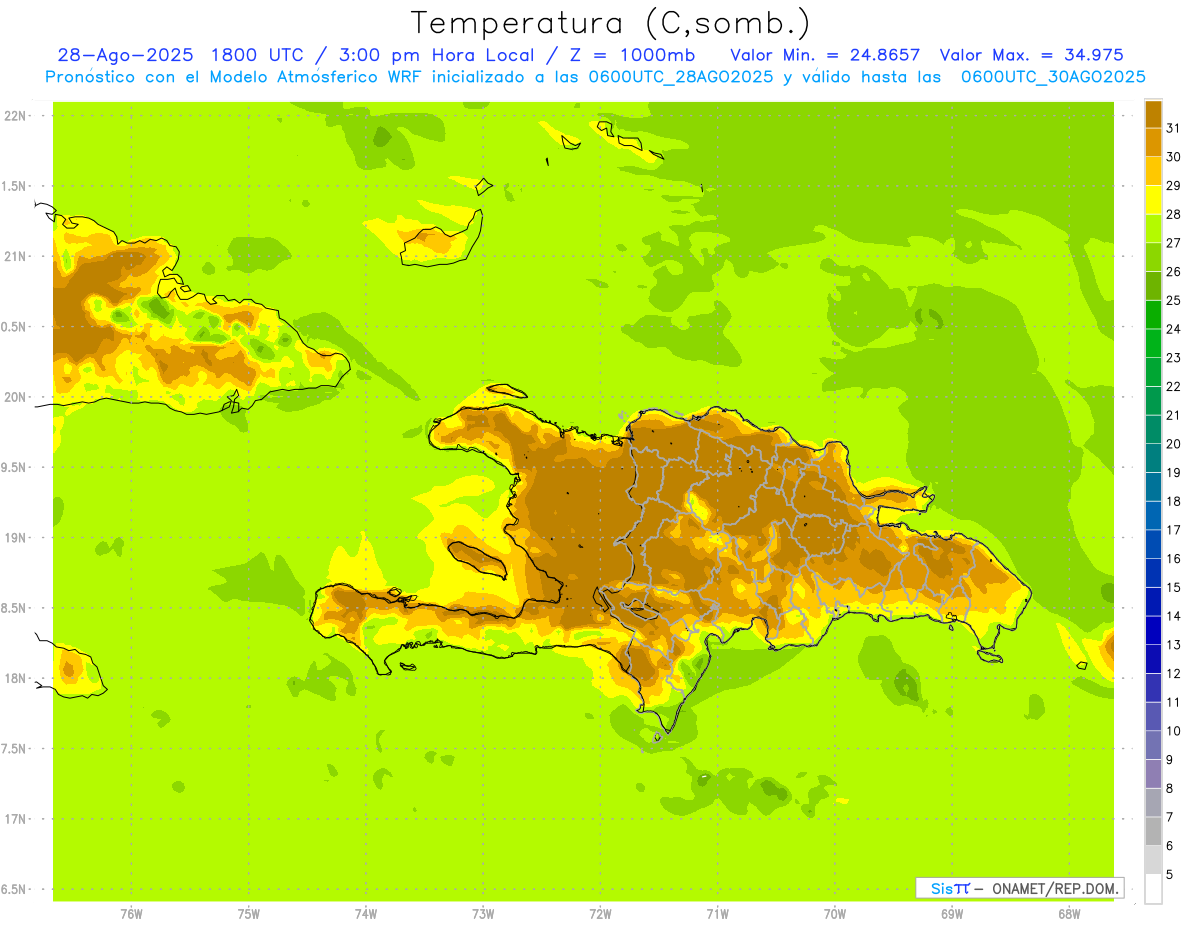Click the "68W" longitude label
This screenshot has width=1200, height=927.
tap(1068, 914)
